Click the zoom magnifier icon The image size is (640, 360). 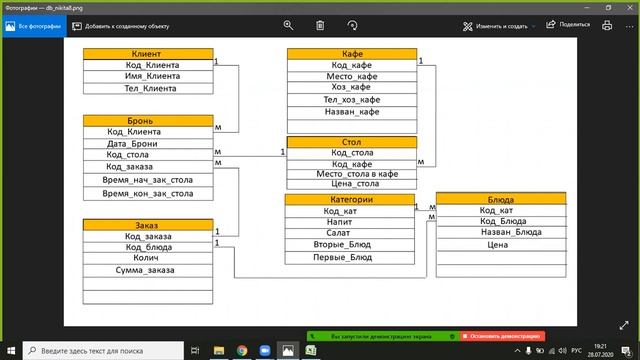tap(288, 25)
